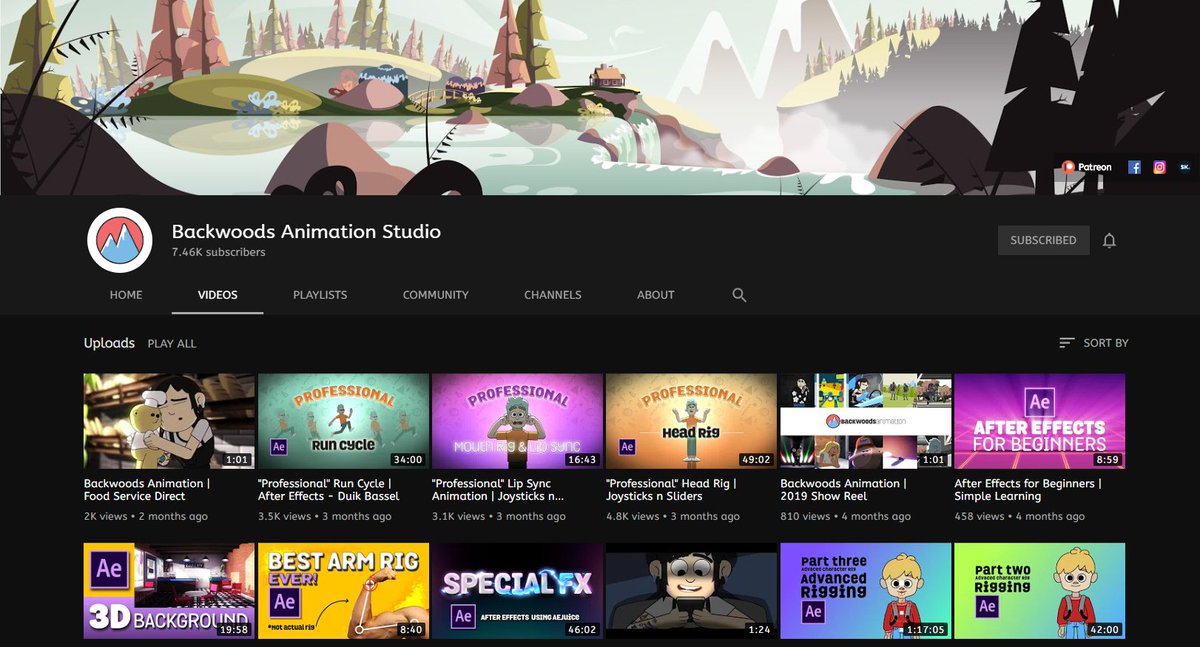Viewport: 1200px width, 647px height.
Task: Click "810 views • 4 months ago" text
Action: pyautogui.click(x=846, y=517)
